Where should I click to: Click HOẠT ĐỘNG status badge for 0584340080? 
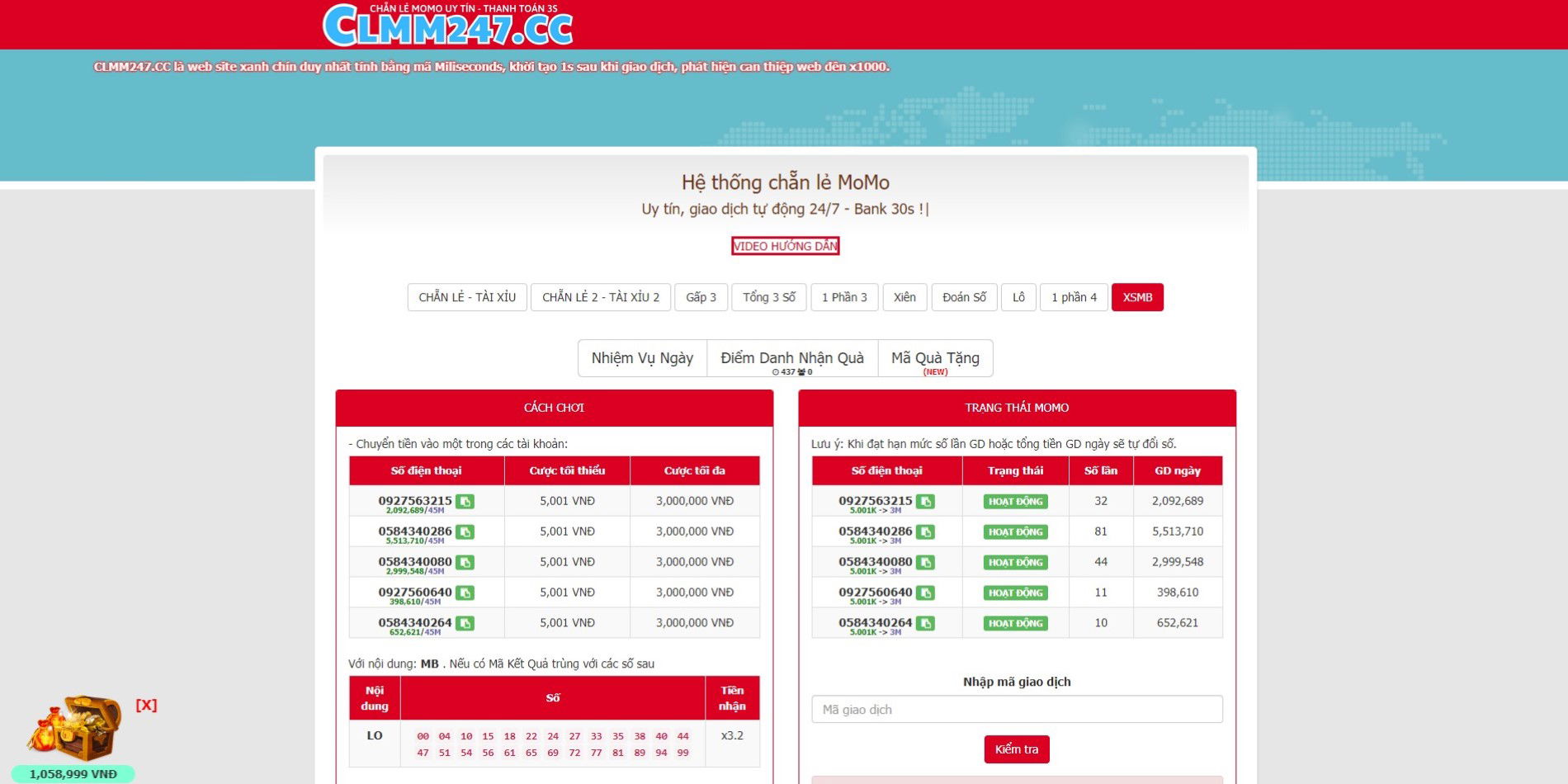click(x=1015, y=563)
